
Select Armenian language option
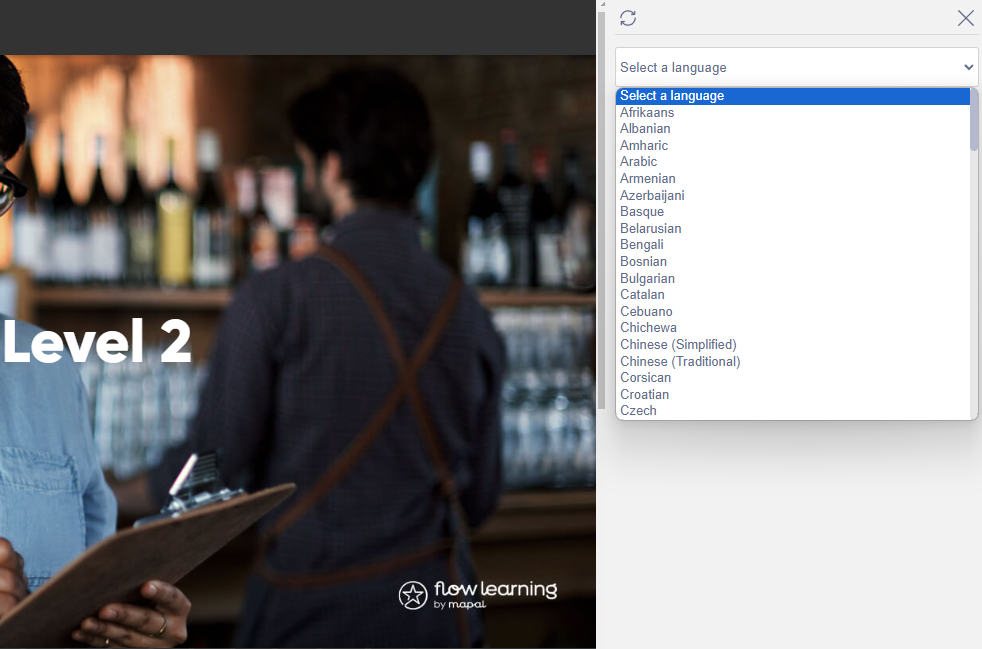792,179
